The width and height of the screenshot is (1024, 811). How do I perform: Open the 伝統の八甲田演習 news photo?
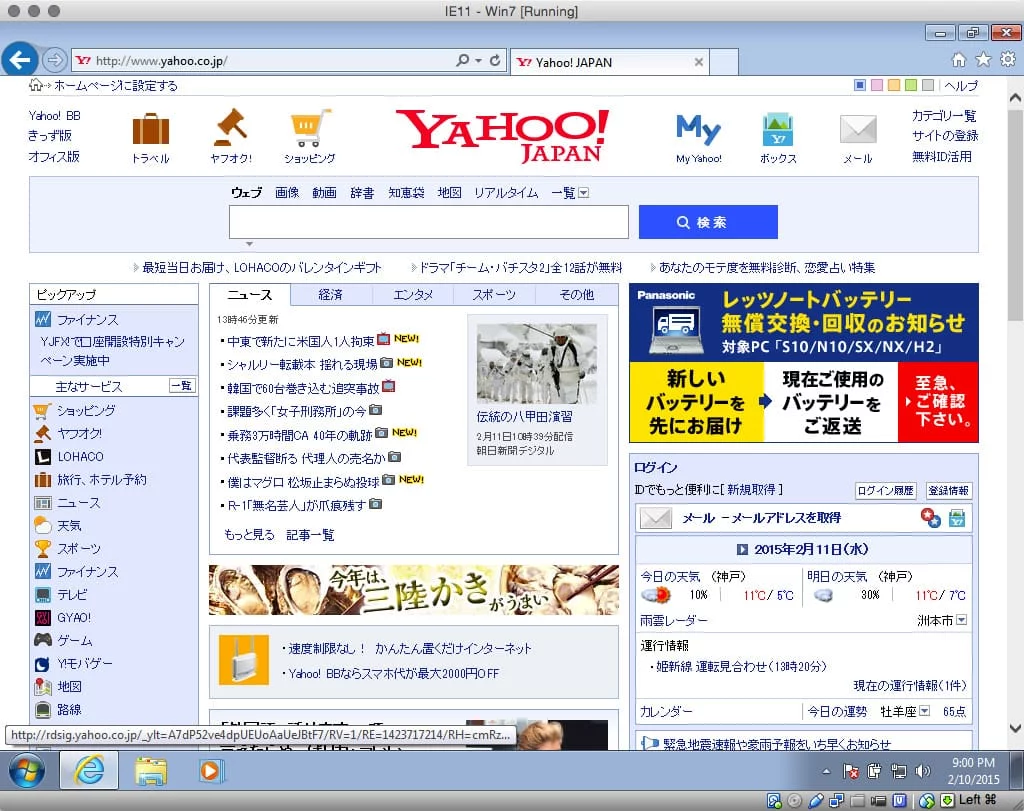pyautogui.click(x=536, y=364)
